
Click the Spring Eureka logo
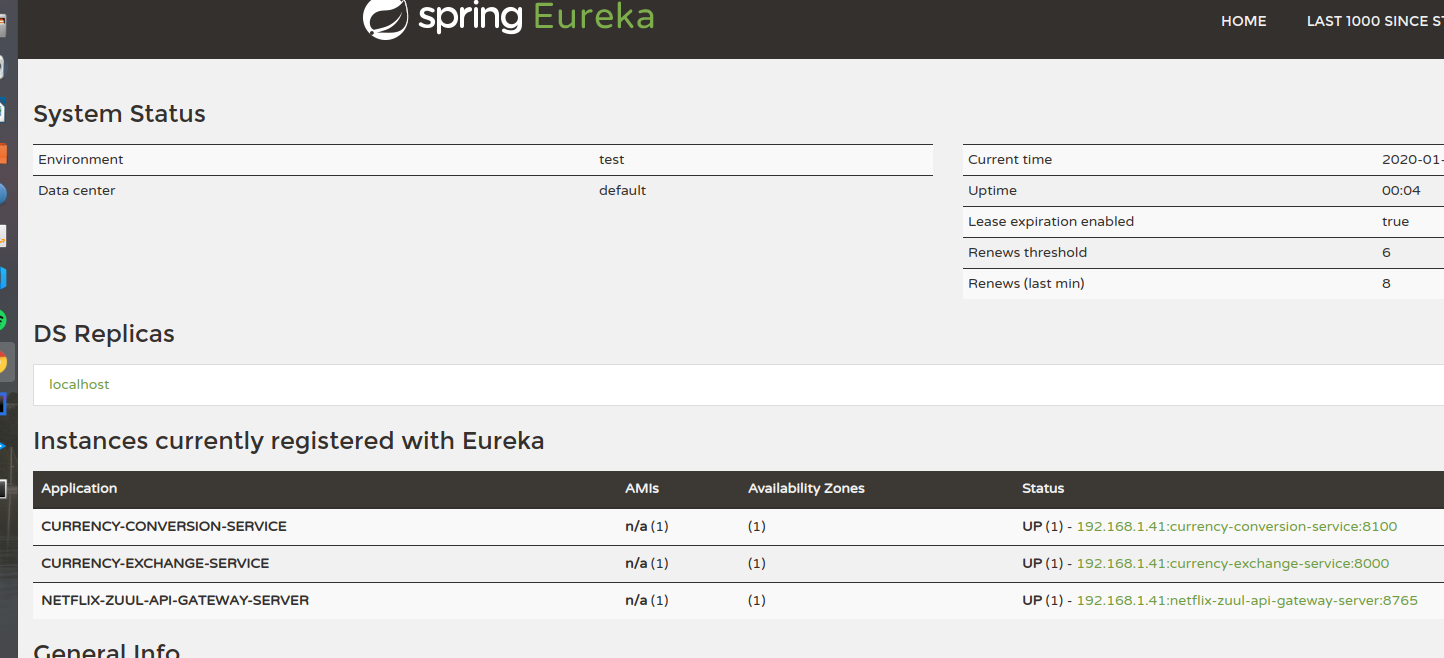(507, 18)
